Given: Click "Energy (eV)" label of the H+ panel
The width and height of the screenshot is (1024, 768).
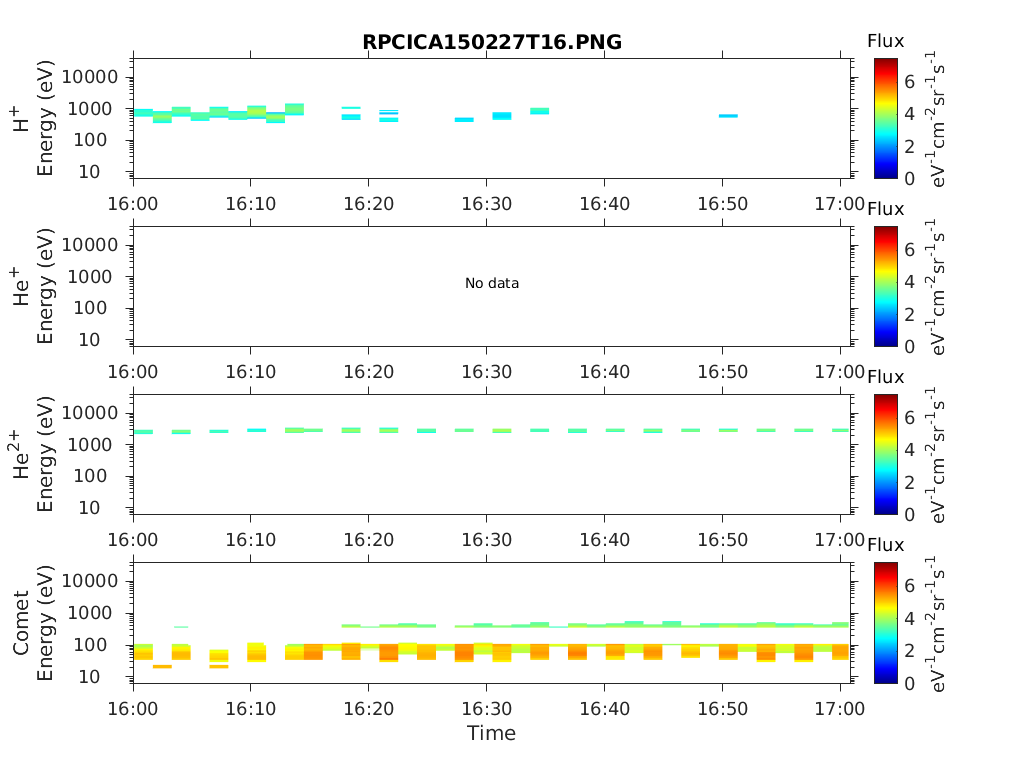Looking at the screenshot, I should click(44, 118).
